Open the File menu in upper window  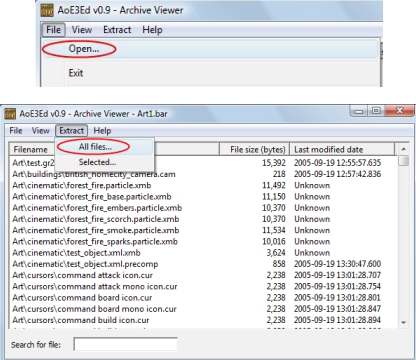pyautogui.click(x=53, y=30)
